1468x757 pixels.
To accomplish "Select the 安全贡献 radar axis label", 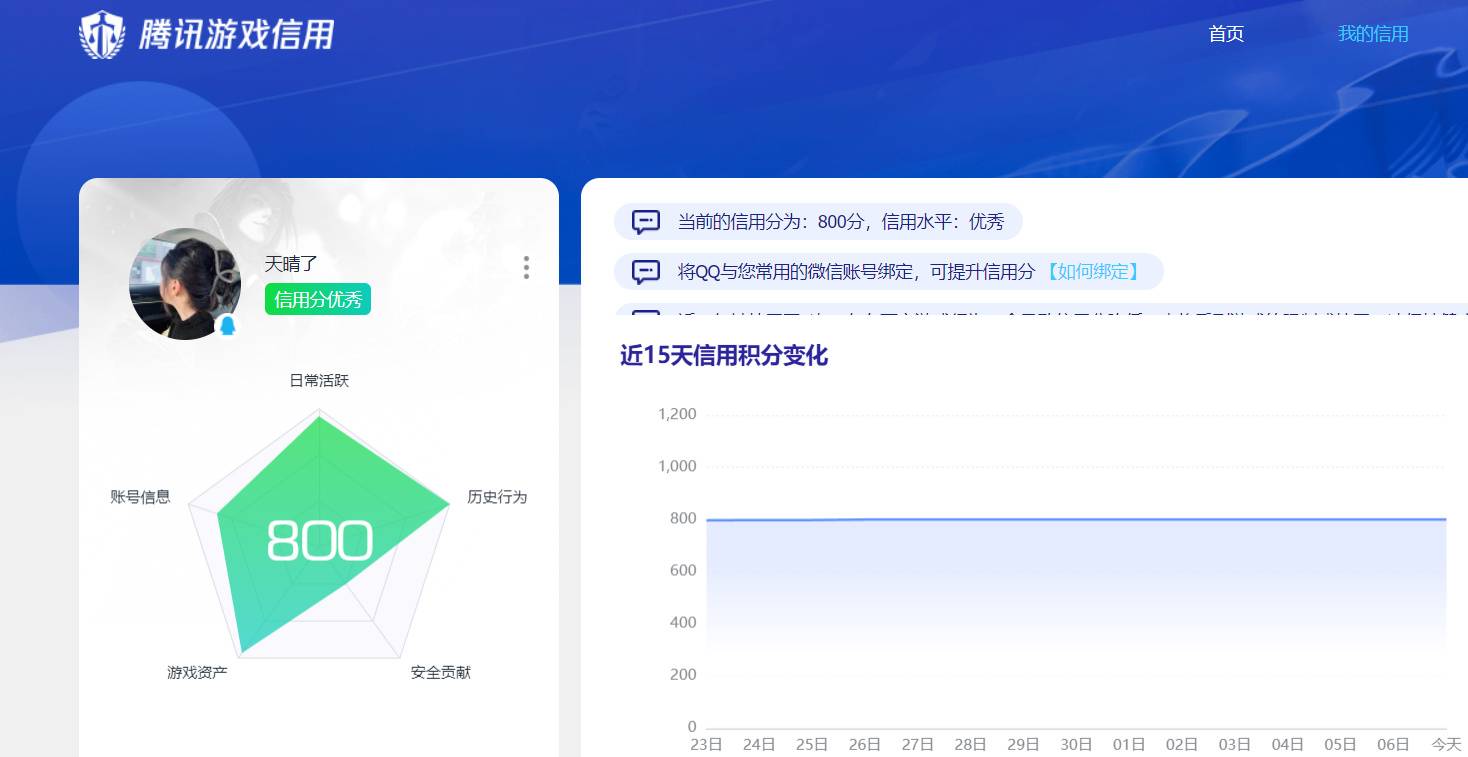I will point(440,672).
